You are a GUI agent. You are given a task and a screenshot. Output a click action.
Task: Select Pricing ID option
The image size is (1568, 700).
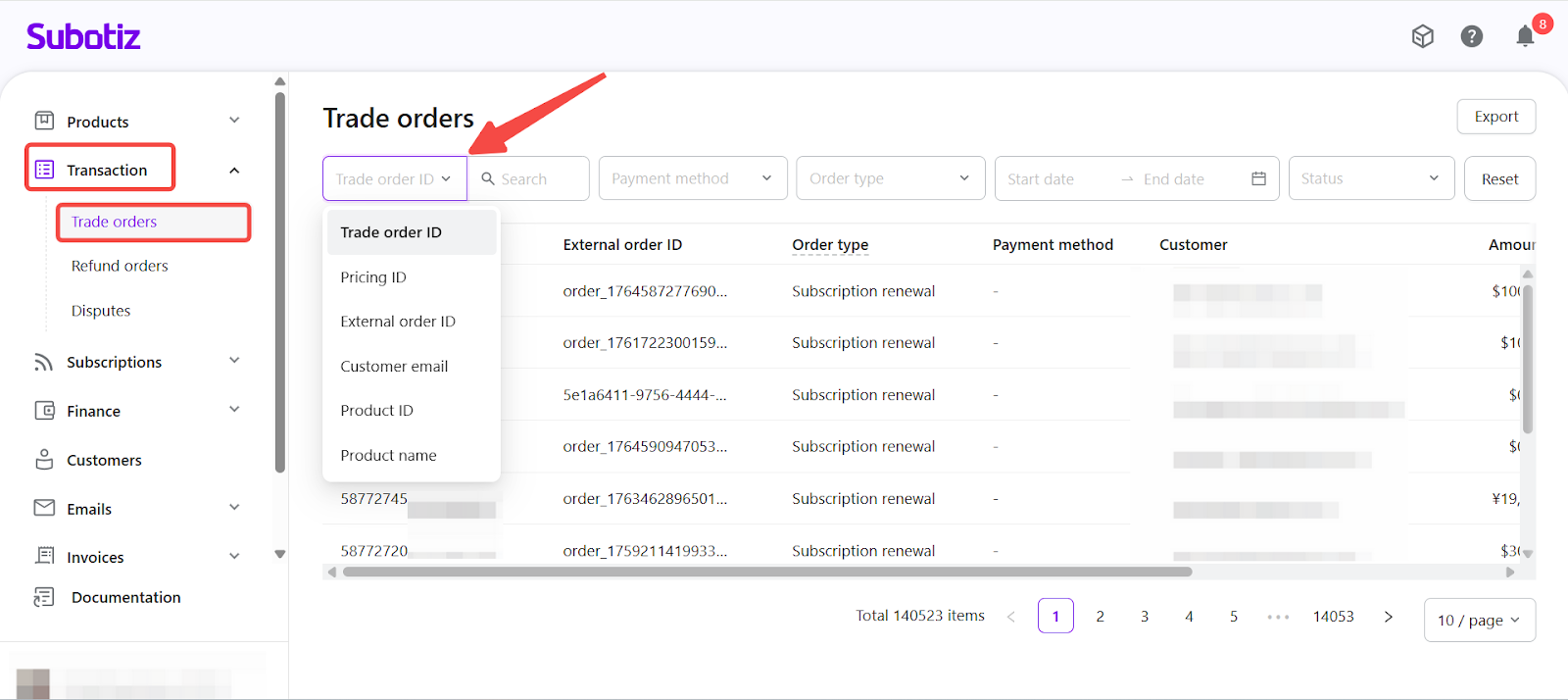pos(373,277)
